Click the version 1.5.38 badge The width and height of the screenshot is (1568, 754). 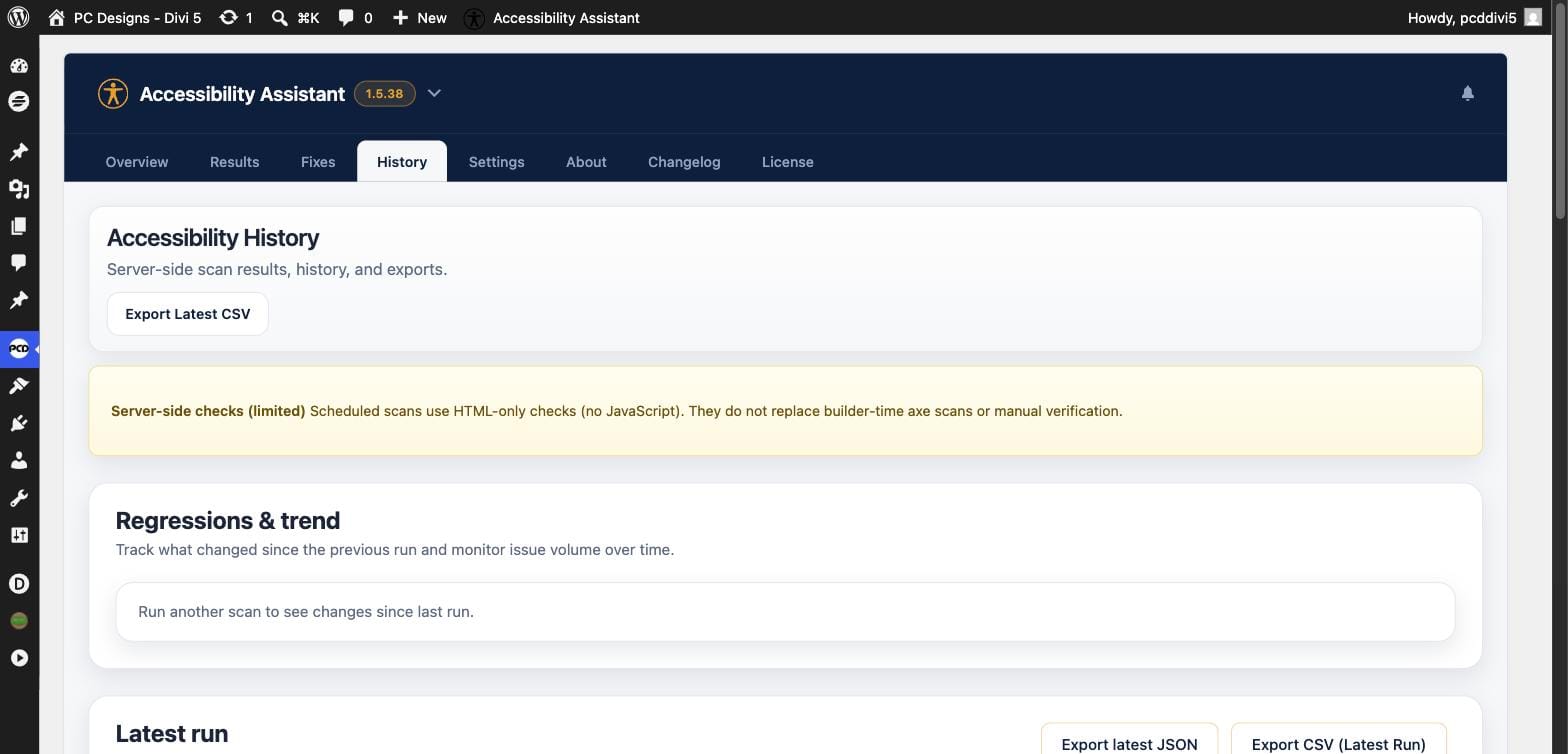(x=384, y=93)
